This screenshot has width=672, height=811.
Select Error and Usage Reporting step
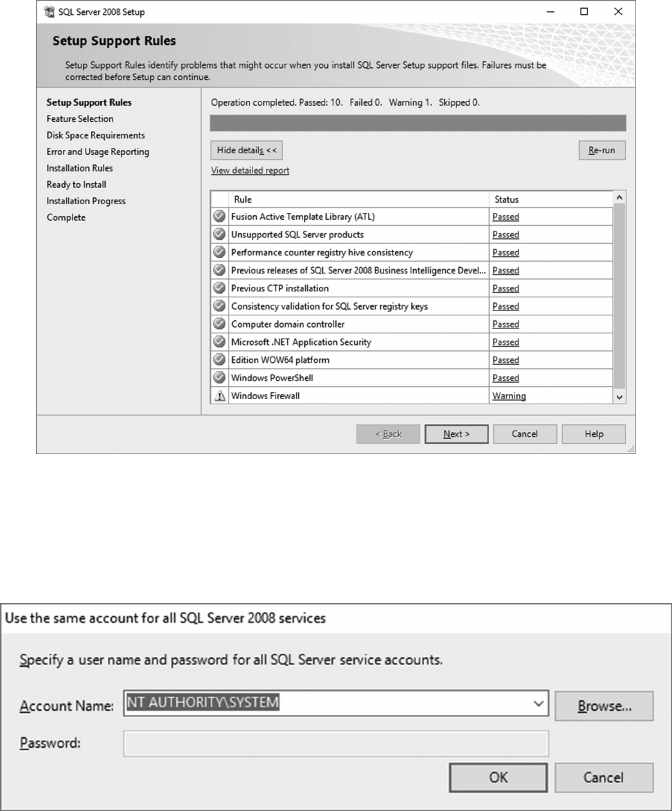click(x=98, y=152)
